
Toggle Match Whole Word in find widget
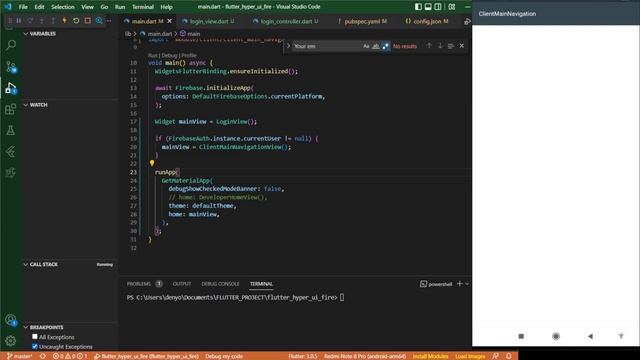tap(376, 46)
